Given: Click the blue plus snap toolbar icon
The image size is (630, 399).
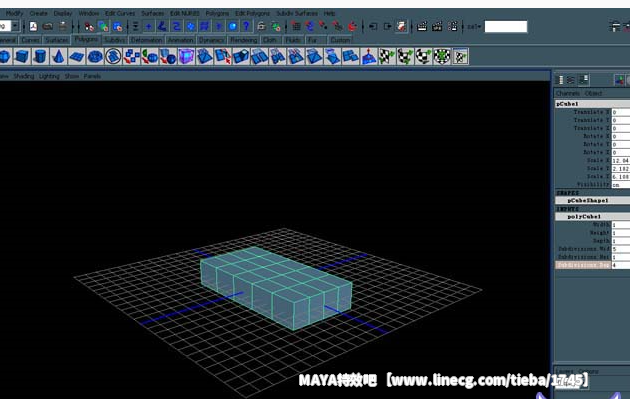Looking at the screenshot, I should (148, 27).
